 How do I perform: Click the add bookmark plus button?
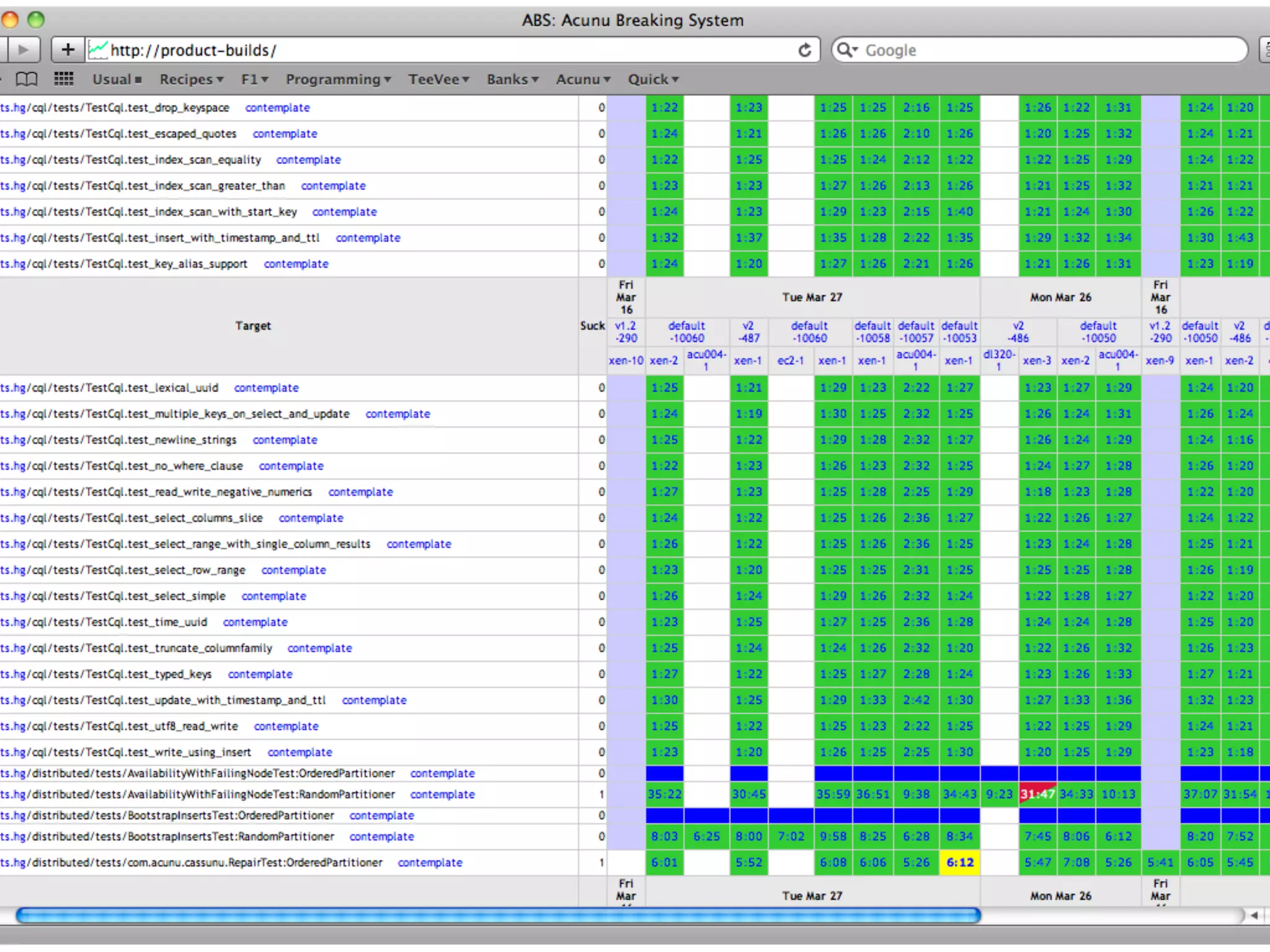coord(68,50)
